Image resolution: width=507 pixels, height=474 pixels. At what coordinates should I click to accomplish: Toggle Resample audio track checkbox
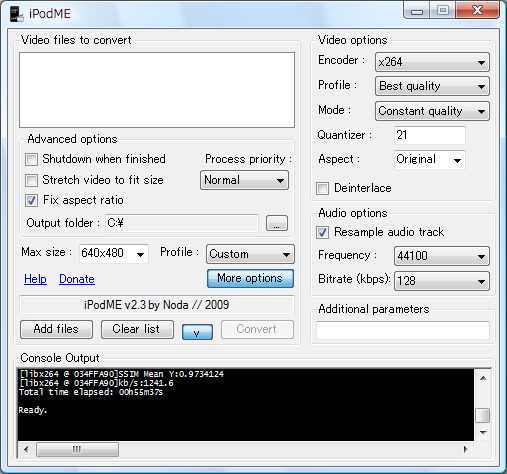click(322, 232)
